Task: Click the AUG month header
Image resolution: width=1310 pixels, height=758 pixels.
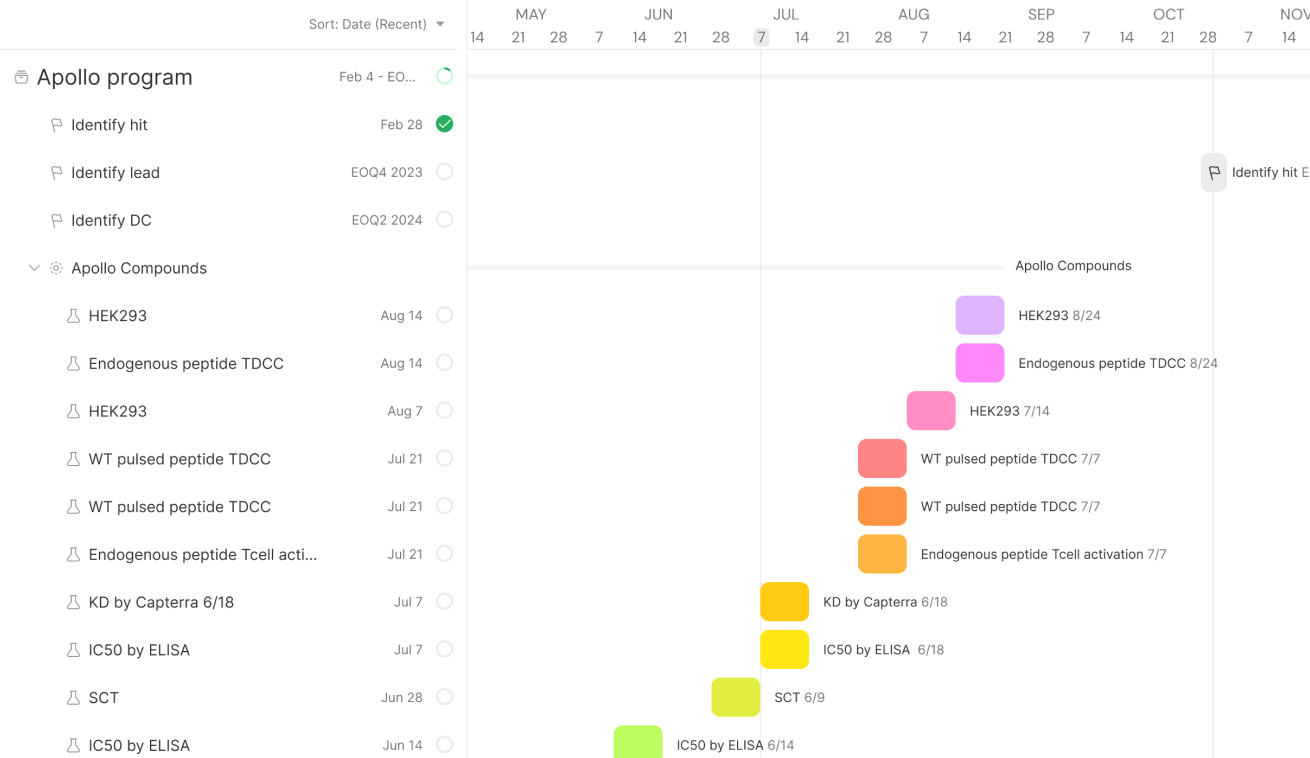Action: [x=913, y=15]
